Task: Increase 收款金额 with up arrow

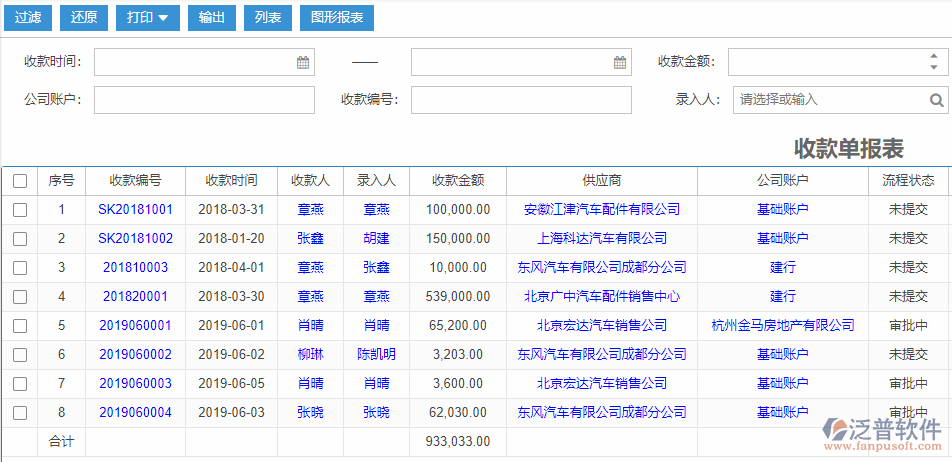Action: [933, 56]
